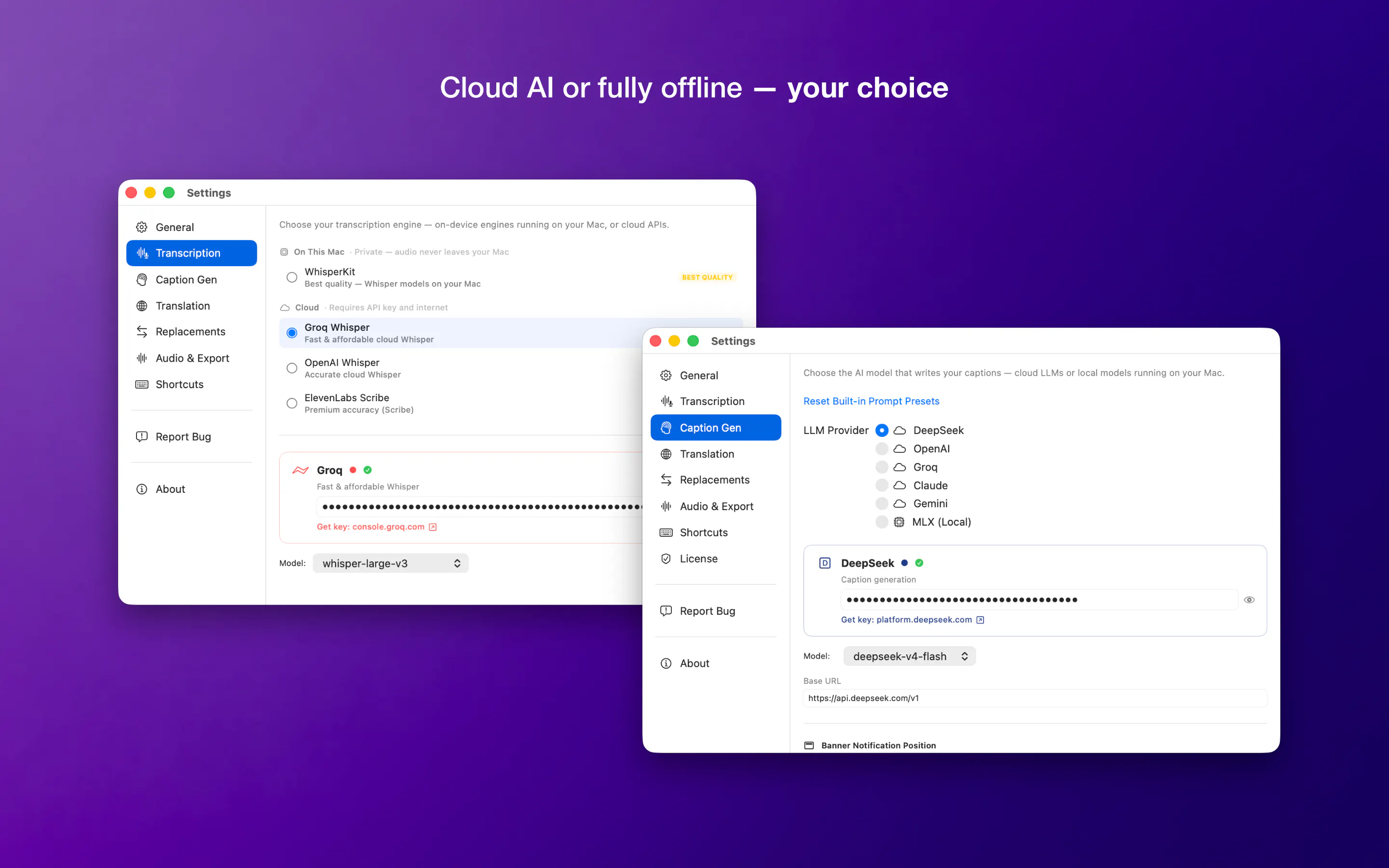Image resolution: width=1389 pixels, height=868 pixels.
Task: Open the Replacements tab in front window
Action: [x=716, y=479]
